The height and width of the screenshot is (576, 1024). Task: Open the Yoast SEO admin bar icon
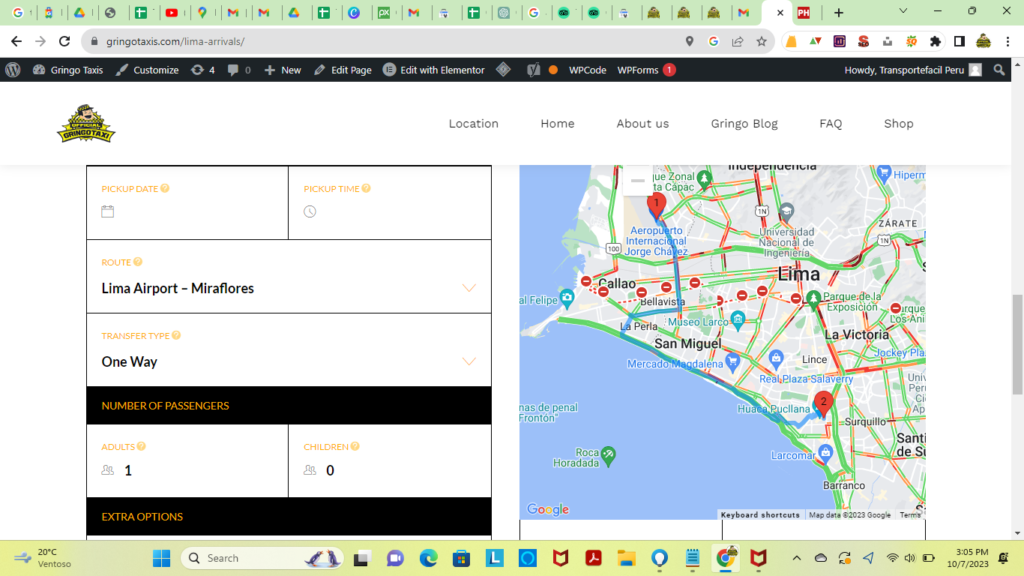(x=534, y=70)
